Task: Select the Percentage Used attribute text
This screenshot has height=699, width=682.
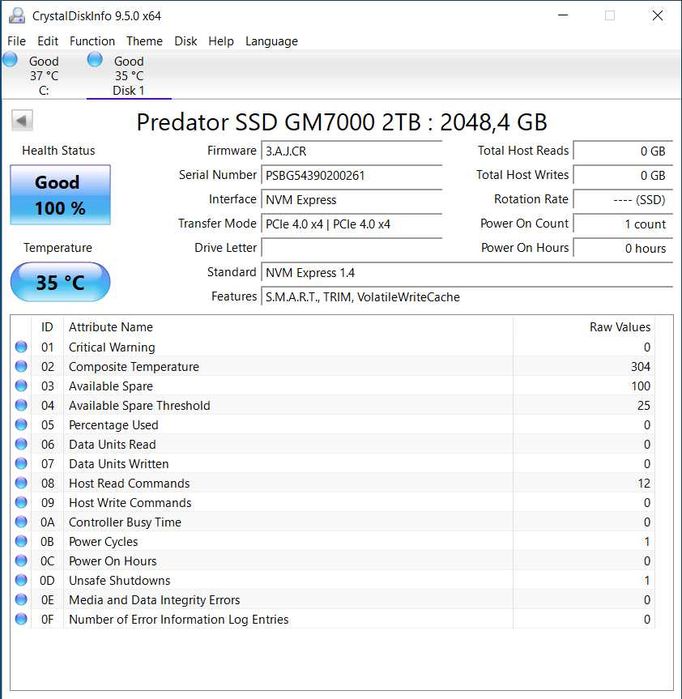Action: (114, 425)
